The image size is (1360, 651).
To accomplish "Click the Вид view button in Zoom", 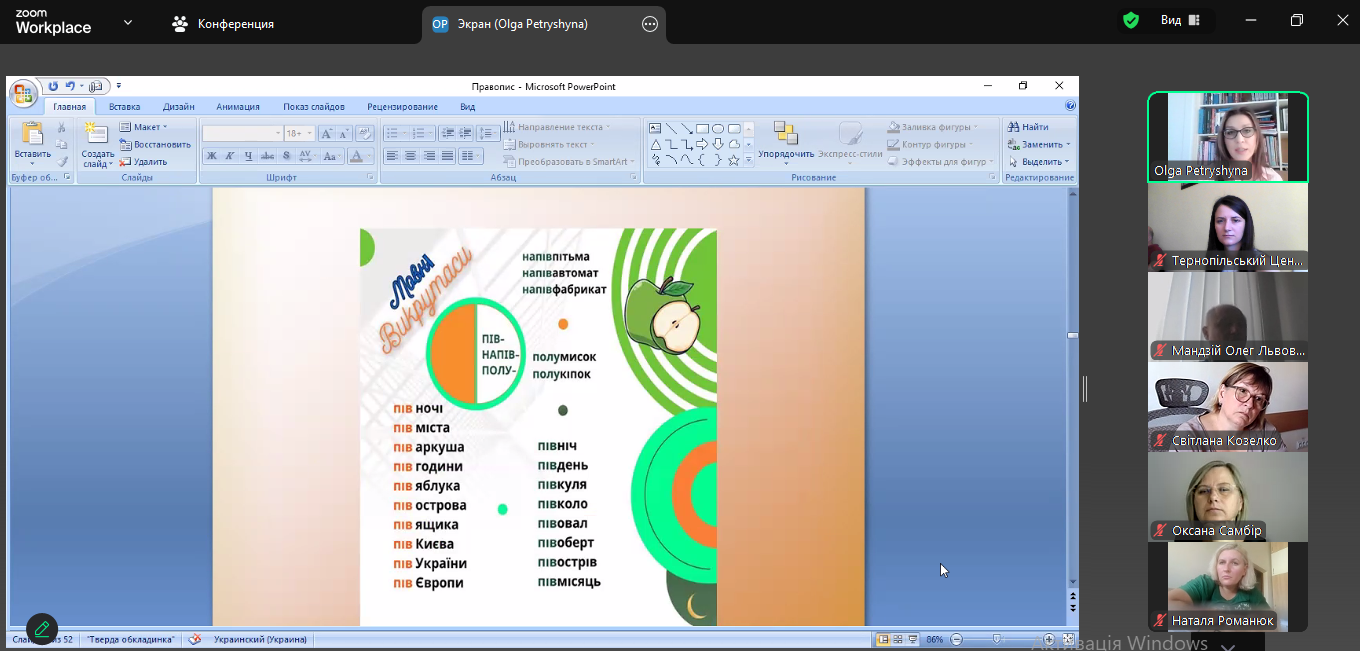I will [1180, 20].
